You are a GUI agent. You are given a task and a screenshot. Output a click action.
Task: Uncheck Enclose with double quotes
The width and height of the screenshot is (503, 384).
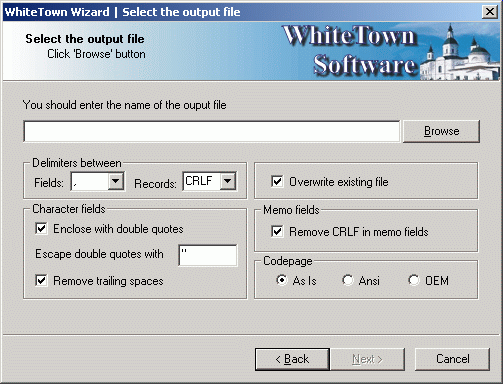tap(41, 229)
